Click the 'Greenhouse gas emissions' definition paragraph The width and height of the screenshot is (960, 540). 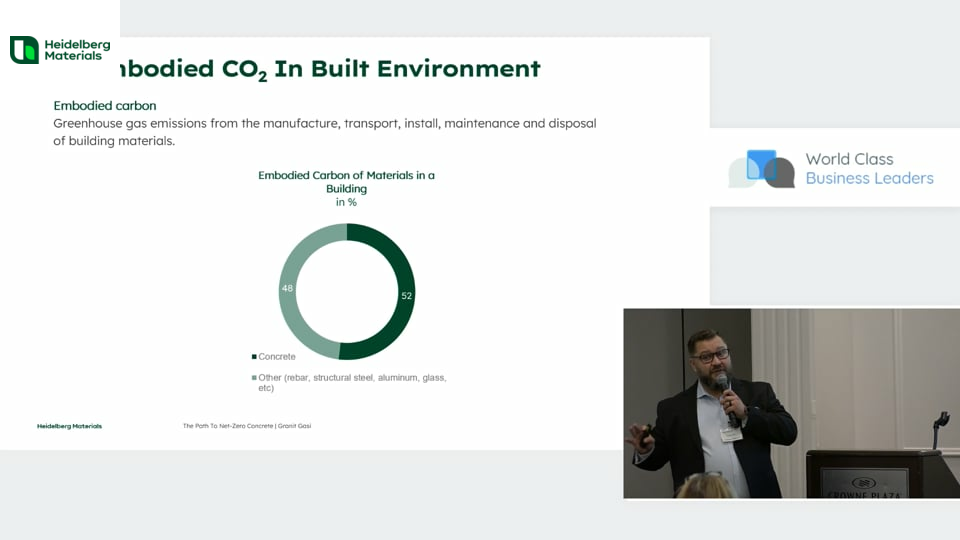(x=324, y=132)
